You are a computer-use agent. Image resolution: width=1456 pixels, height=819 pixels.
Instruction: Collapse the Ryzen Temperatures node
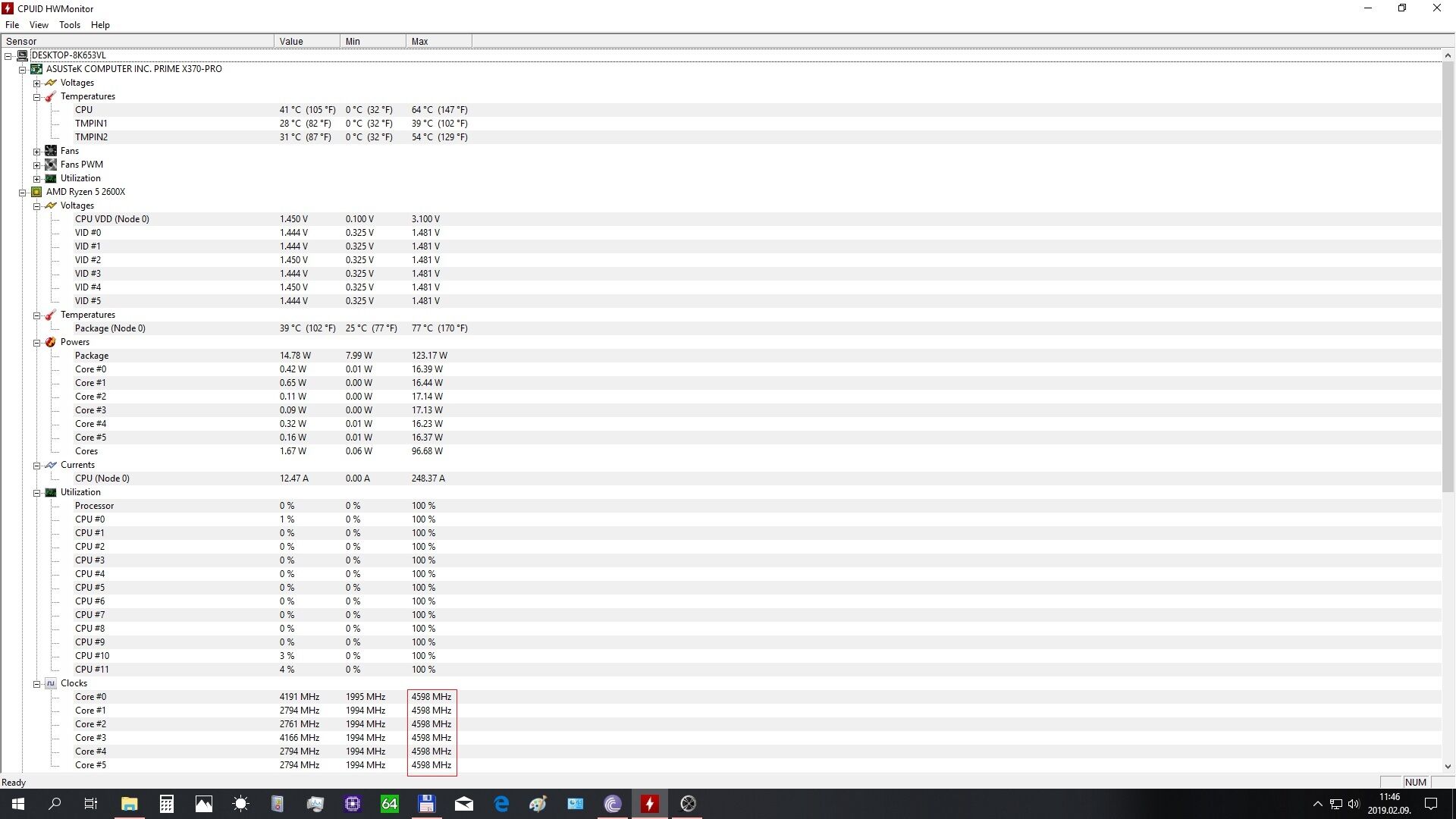[x=36, y=315]
